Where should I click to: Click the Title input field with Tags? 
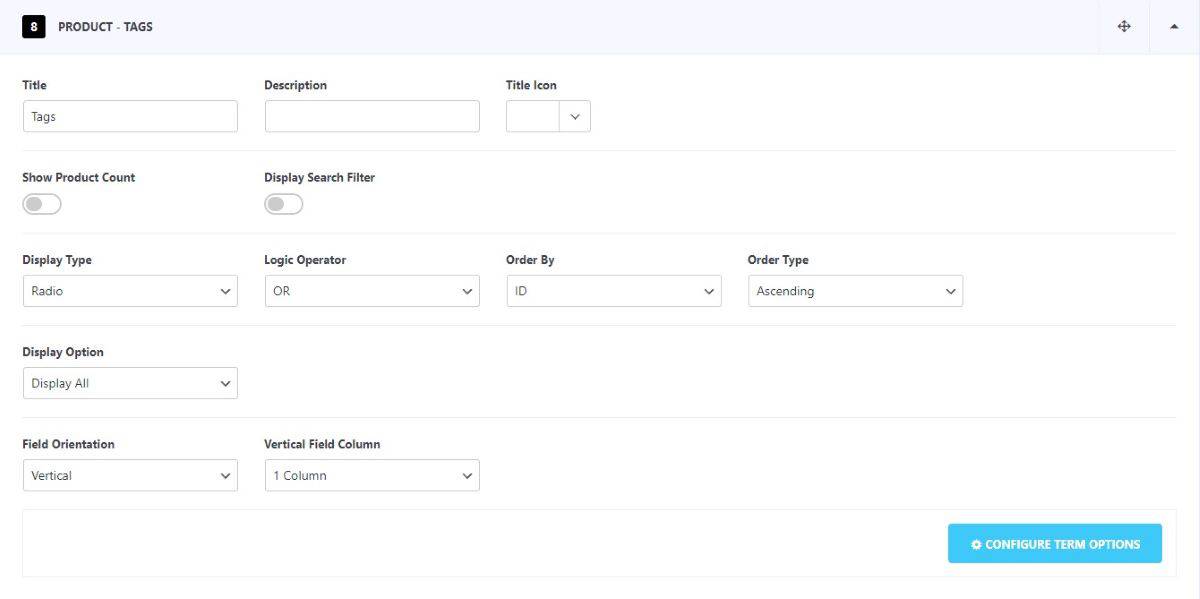point(130,116)
